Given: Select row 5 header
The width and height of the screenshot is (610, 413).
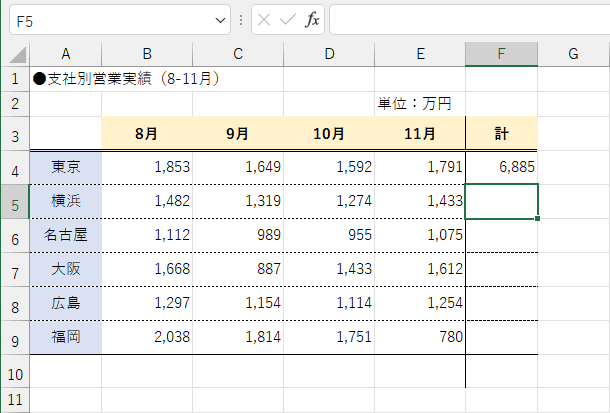Looking at the screenshot, I should (15, 202).
